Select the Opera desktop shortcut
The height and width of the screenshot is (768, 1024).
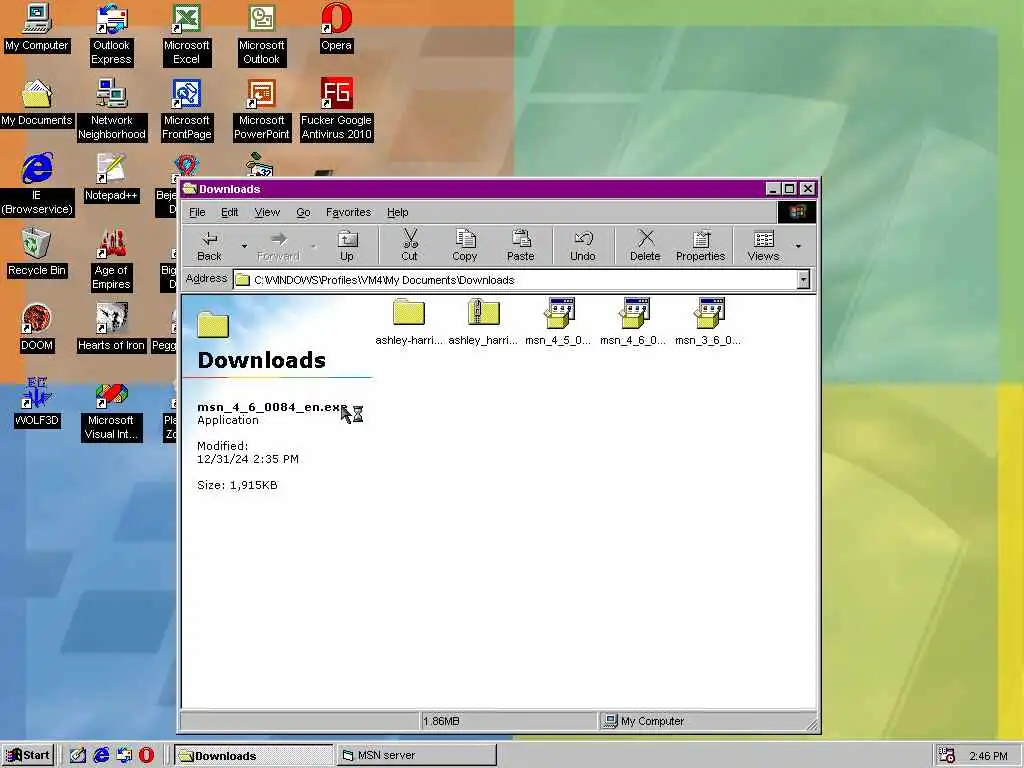point(336,28)
